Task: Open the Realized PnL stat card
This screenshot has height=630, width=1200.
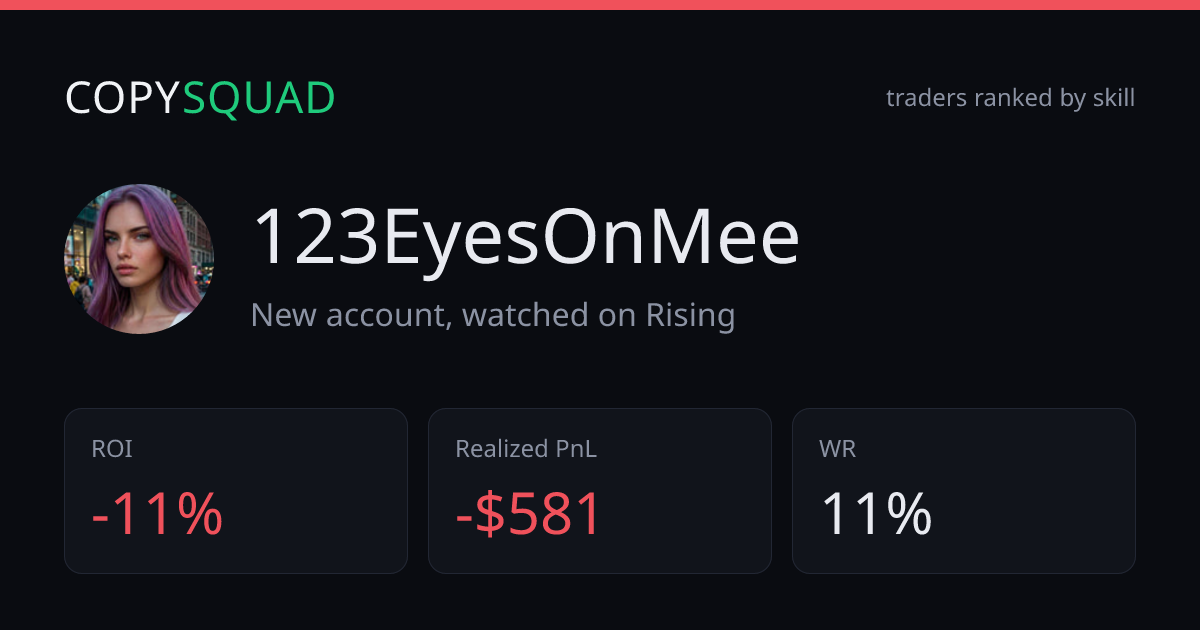Action: click(600, 491)
